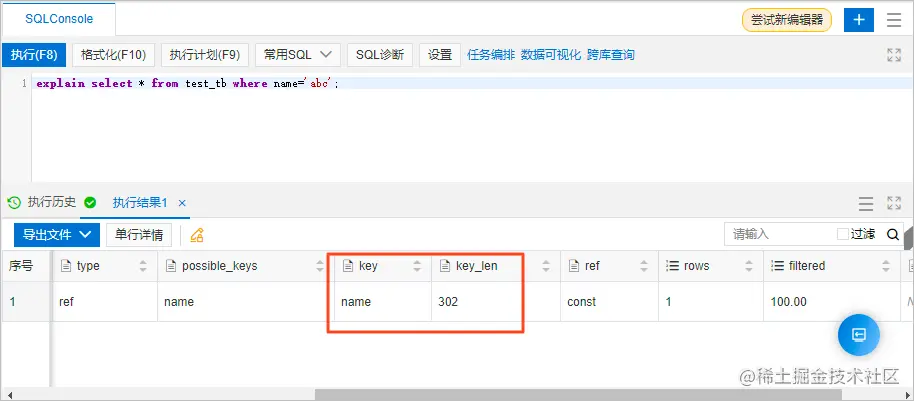914x401 pixels.
Task: Select the cell with value ref
Action: [105, 302]
